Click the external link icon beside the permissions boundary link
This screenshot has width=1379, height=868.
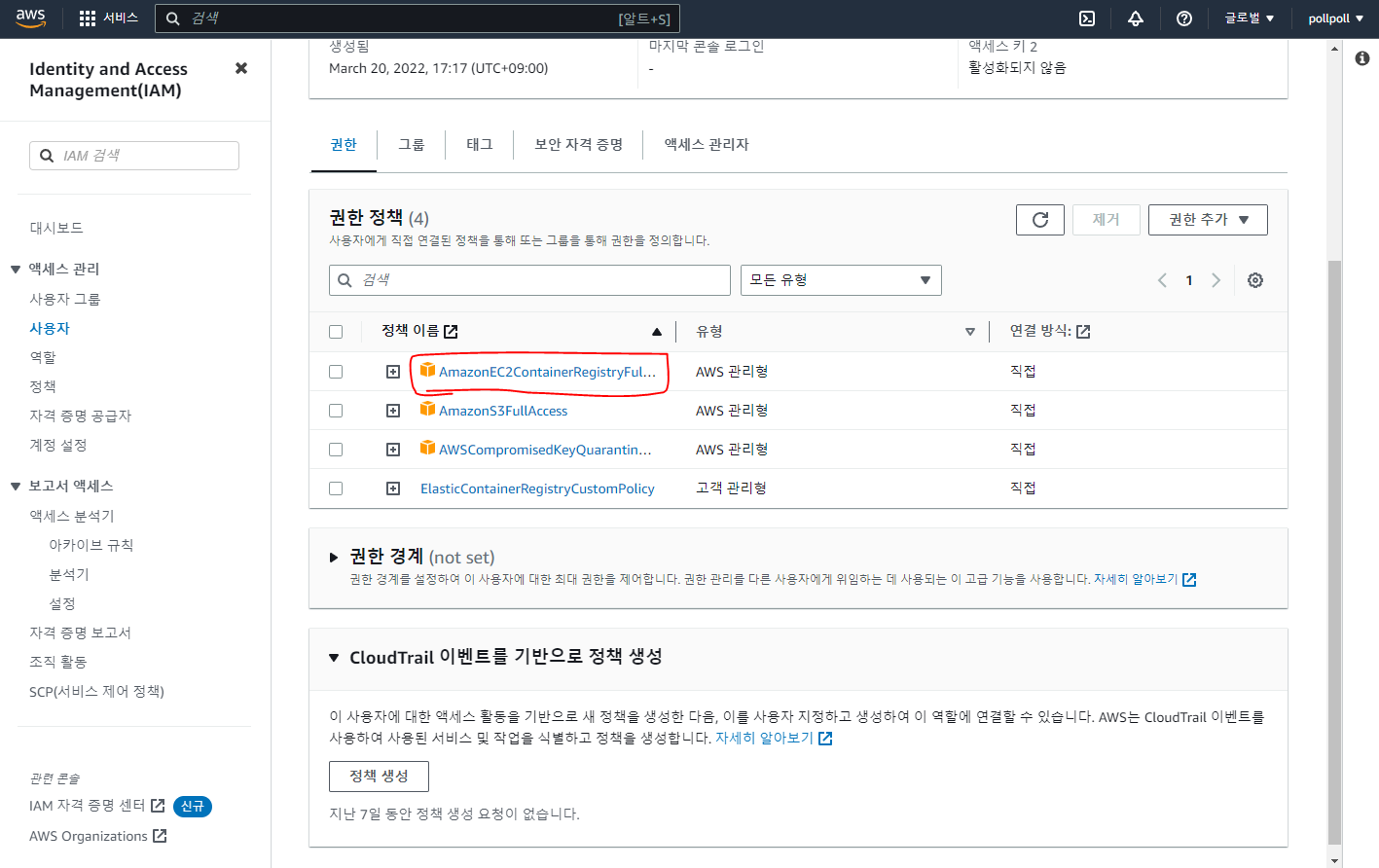point(1189,580)
